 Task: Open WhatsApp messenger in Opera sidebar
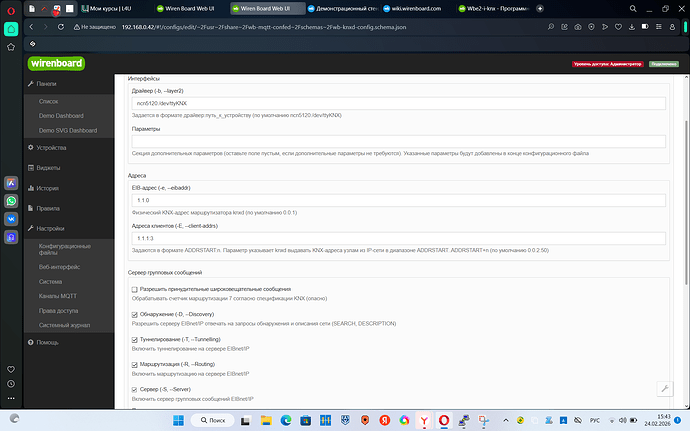coord(11,201)
